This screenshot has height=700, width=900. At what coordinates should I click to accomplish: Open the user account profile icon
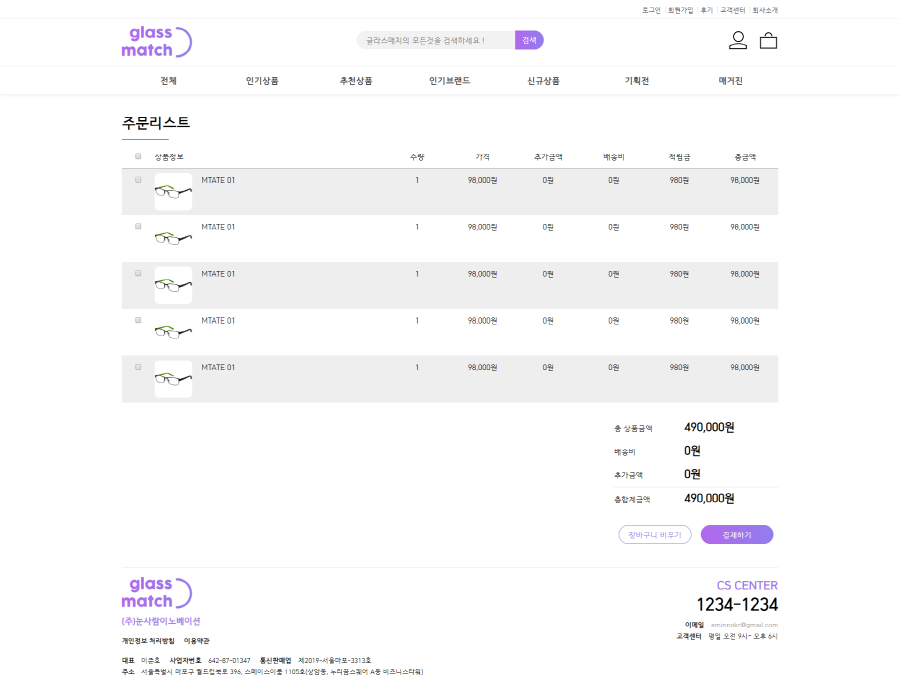click(738, 40)
